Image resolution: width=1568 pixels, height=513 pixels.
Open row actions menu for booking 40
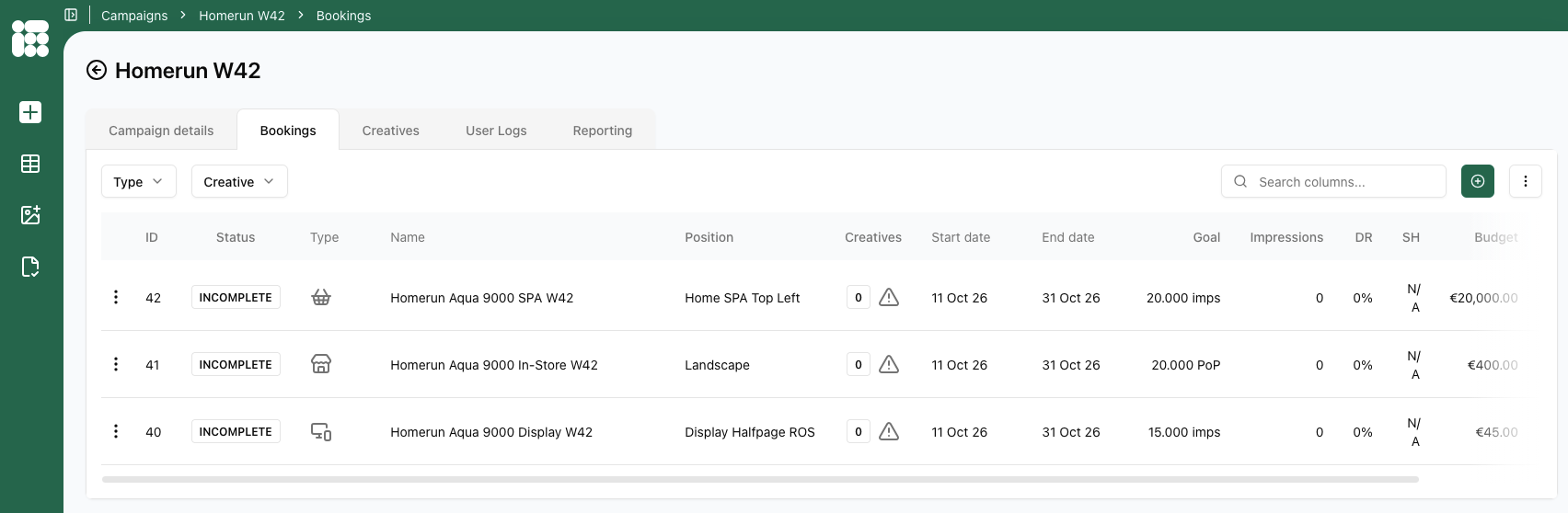pyautogui.click(x=116, y=431)
